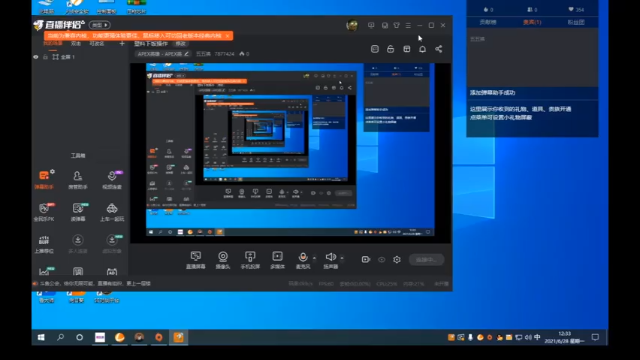Image resolution: width=640 pixels, height=360 pixels.
Task: Add a 直播屏幕 screen capture source
Action: click(x=196, y=260)
